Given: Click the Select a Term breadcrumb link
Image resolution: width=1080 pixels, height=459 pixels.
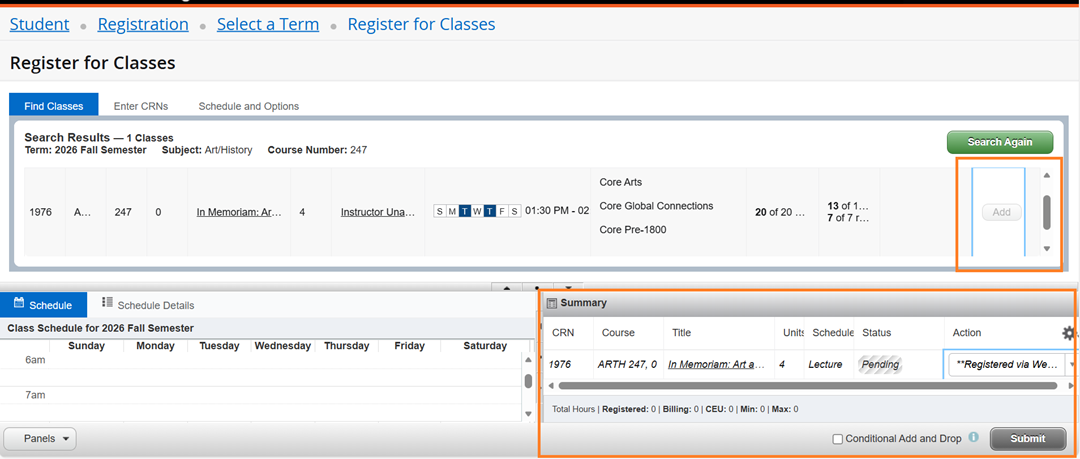Looking at the screenshot, I should pos(268,24).
